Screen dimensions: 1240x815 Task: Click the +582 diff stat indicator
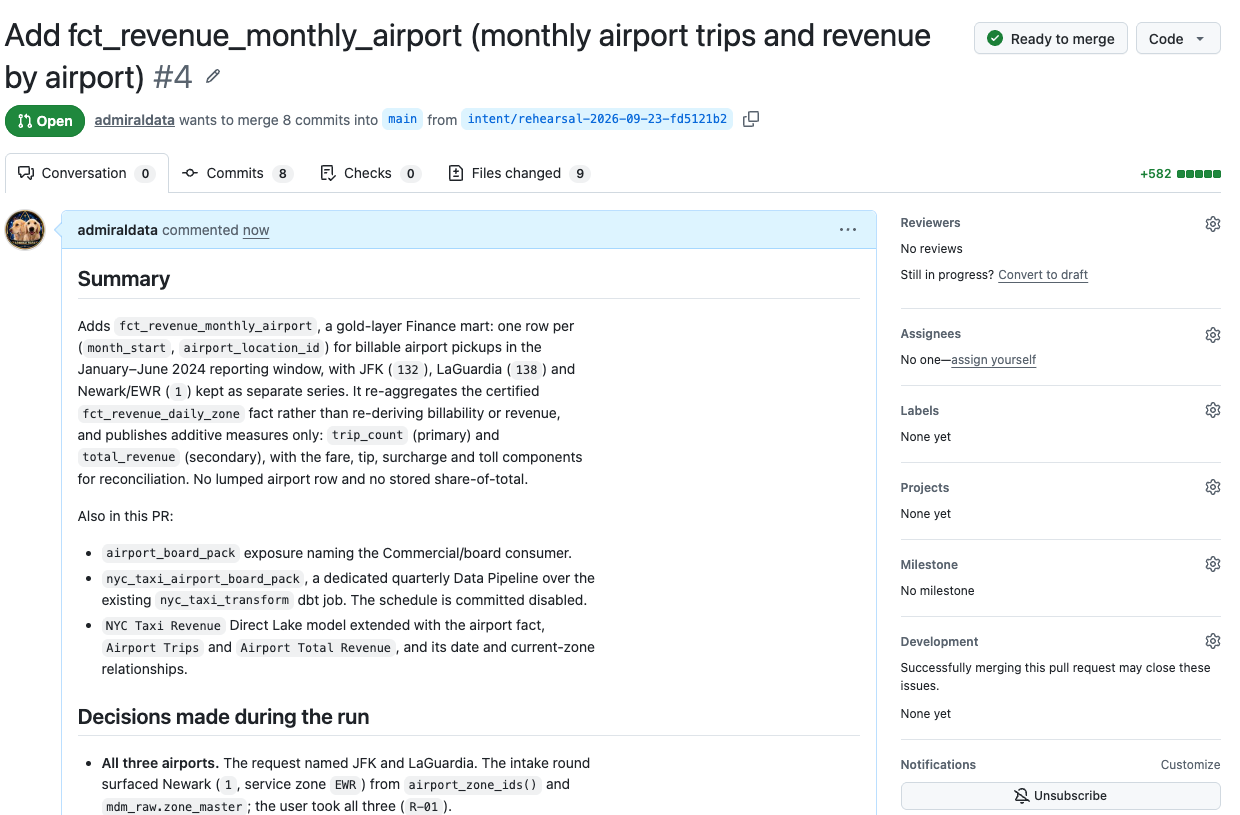click(x=1180, y=174)
